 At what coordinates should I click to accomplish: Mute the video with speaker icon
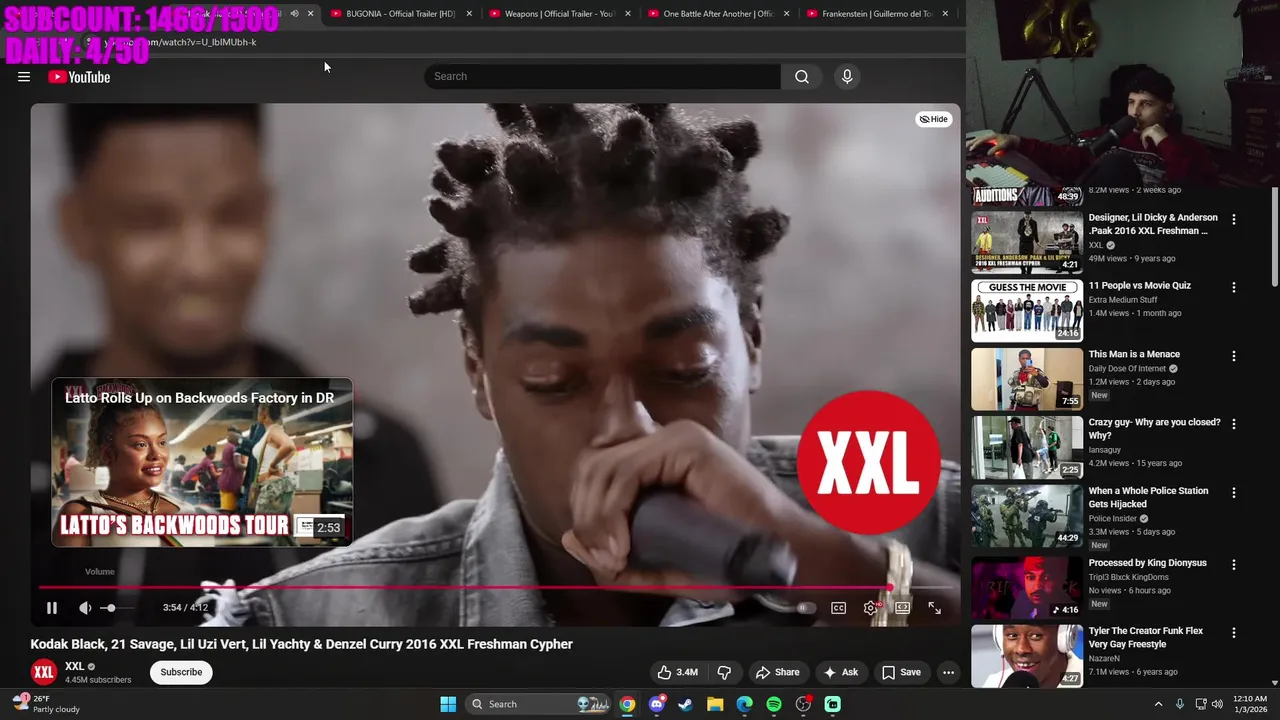click(85, 608)
